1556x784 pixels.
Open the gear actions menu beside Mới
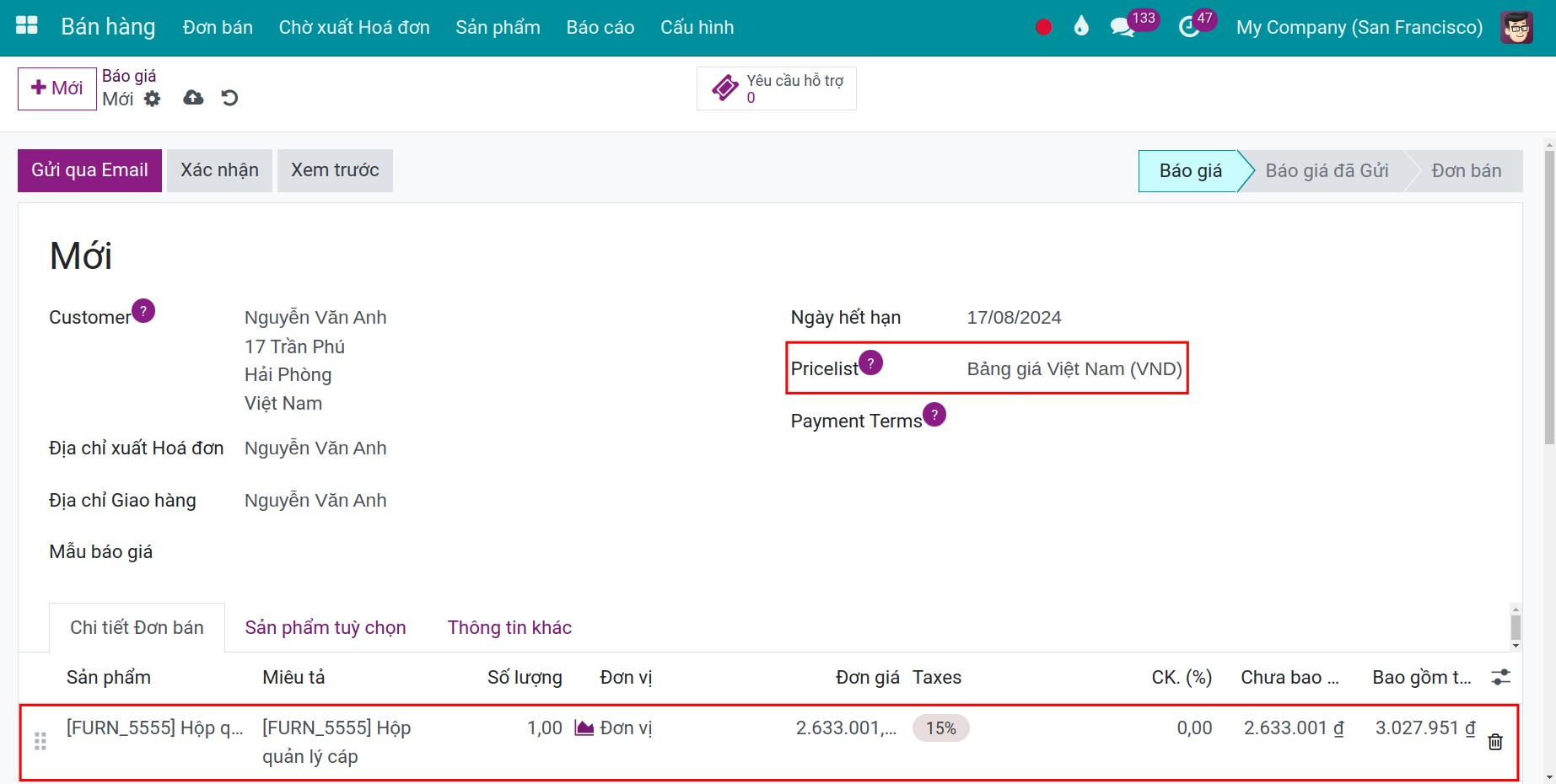(x=152, y=99)
